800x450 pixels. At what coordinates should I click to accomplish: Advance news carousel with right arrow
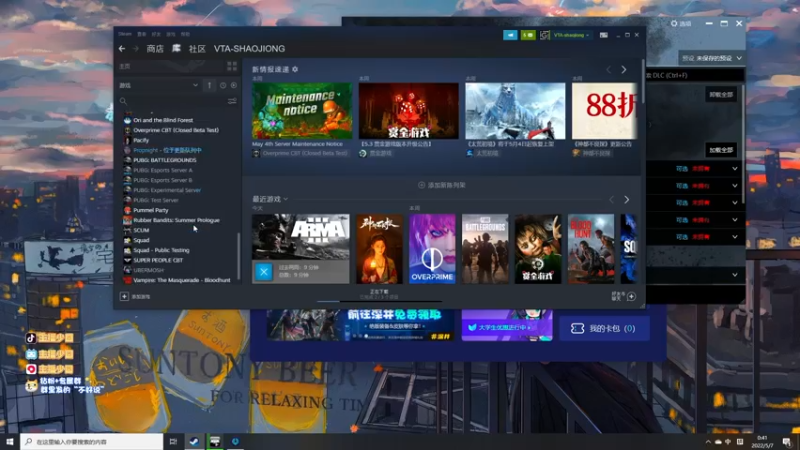(623, 69)
